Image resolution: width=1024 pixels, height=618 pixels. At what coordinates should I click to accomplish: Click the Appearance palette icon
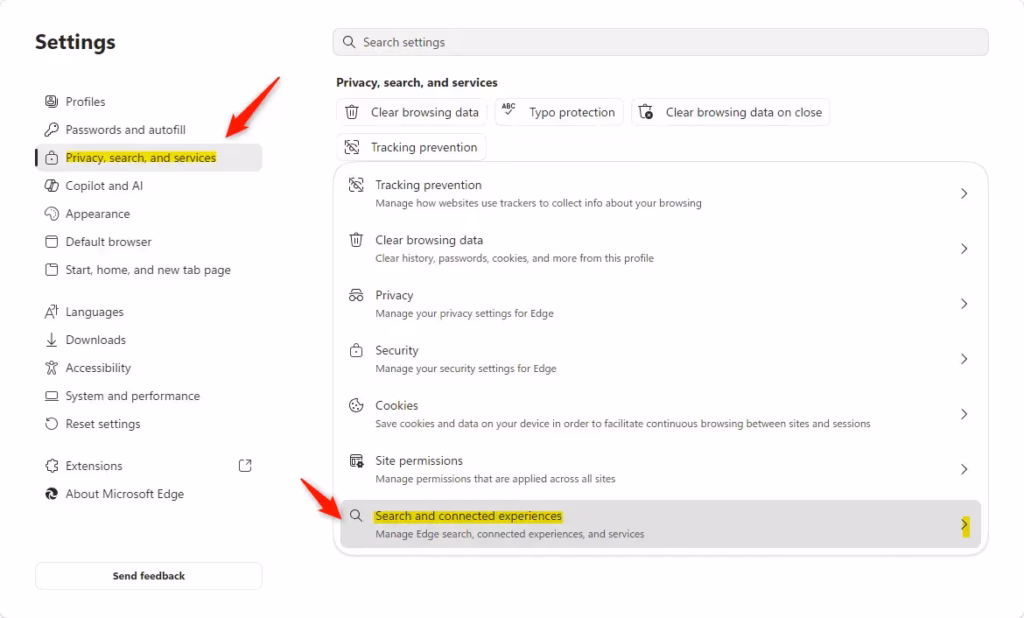point(51,214)
